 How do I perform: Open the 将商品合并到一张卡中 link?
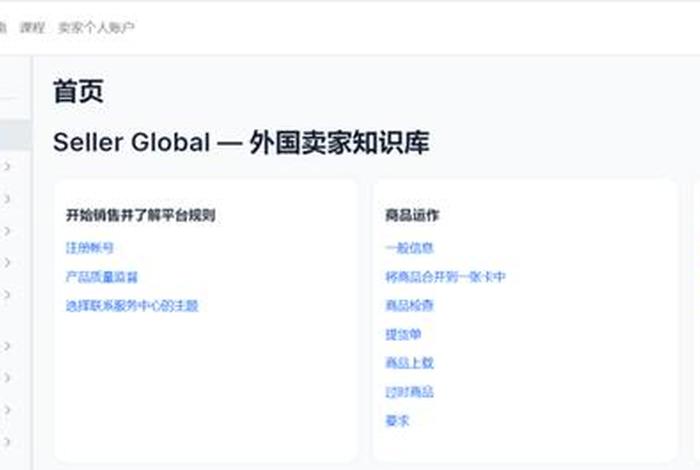tap(446, 277)
